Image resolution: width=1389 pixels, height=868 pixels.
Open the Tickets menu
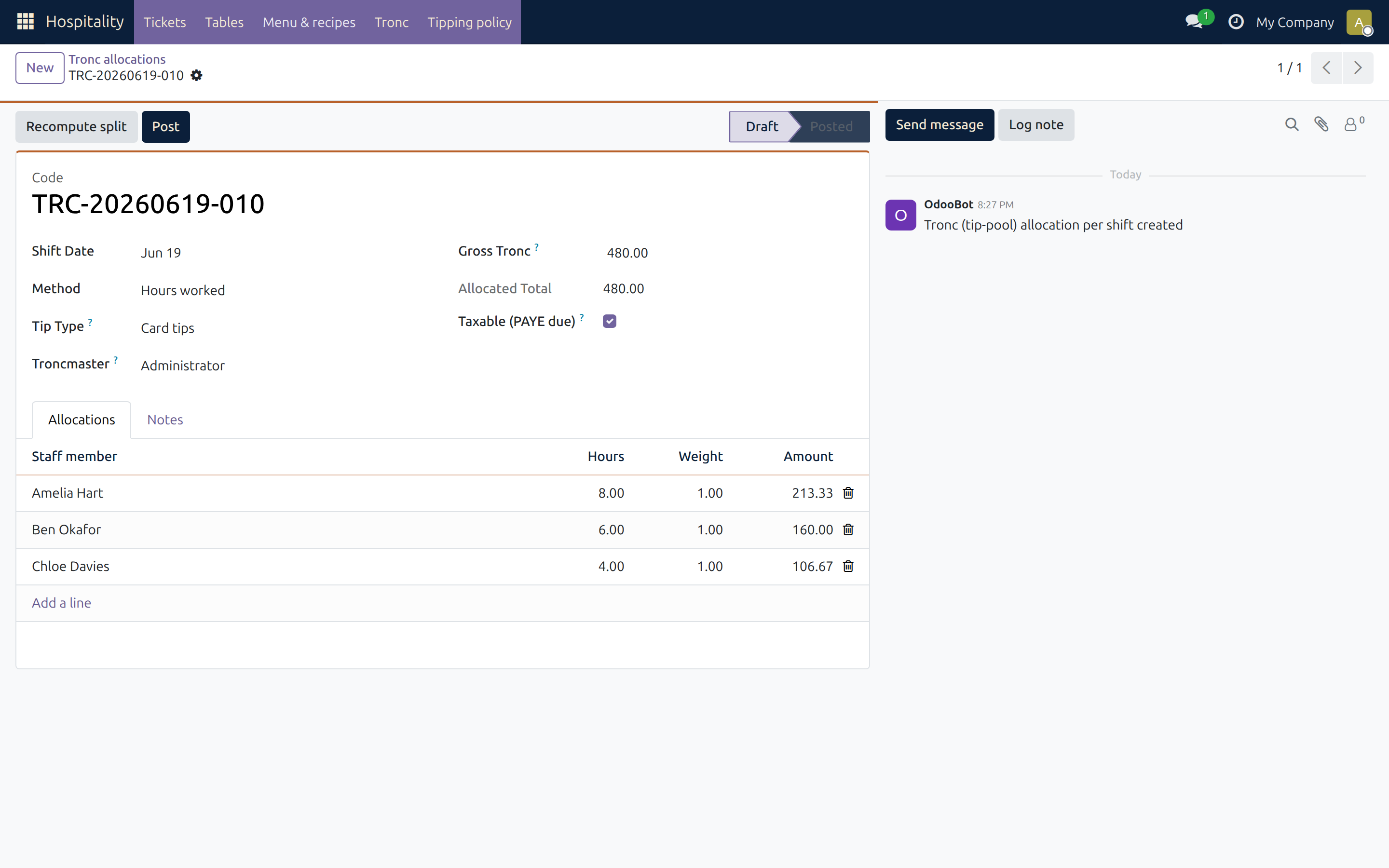click(165, 22)
